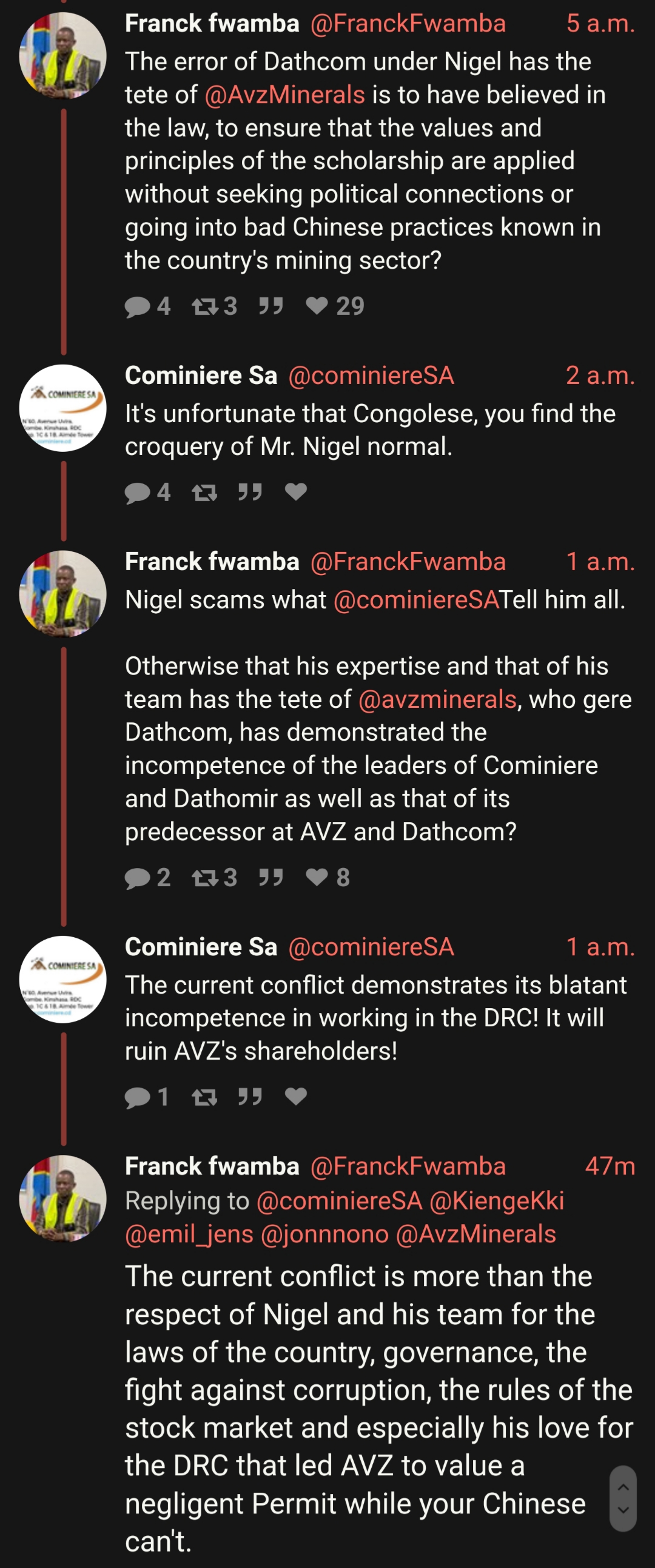The image size is (655, 1568).
Task: Open @cominiereSA mention in 'Nigel scams' tweet
Action: (x=416, y=600)
